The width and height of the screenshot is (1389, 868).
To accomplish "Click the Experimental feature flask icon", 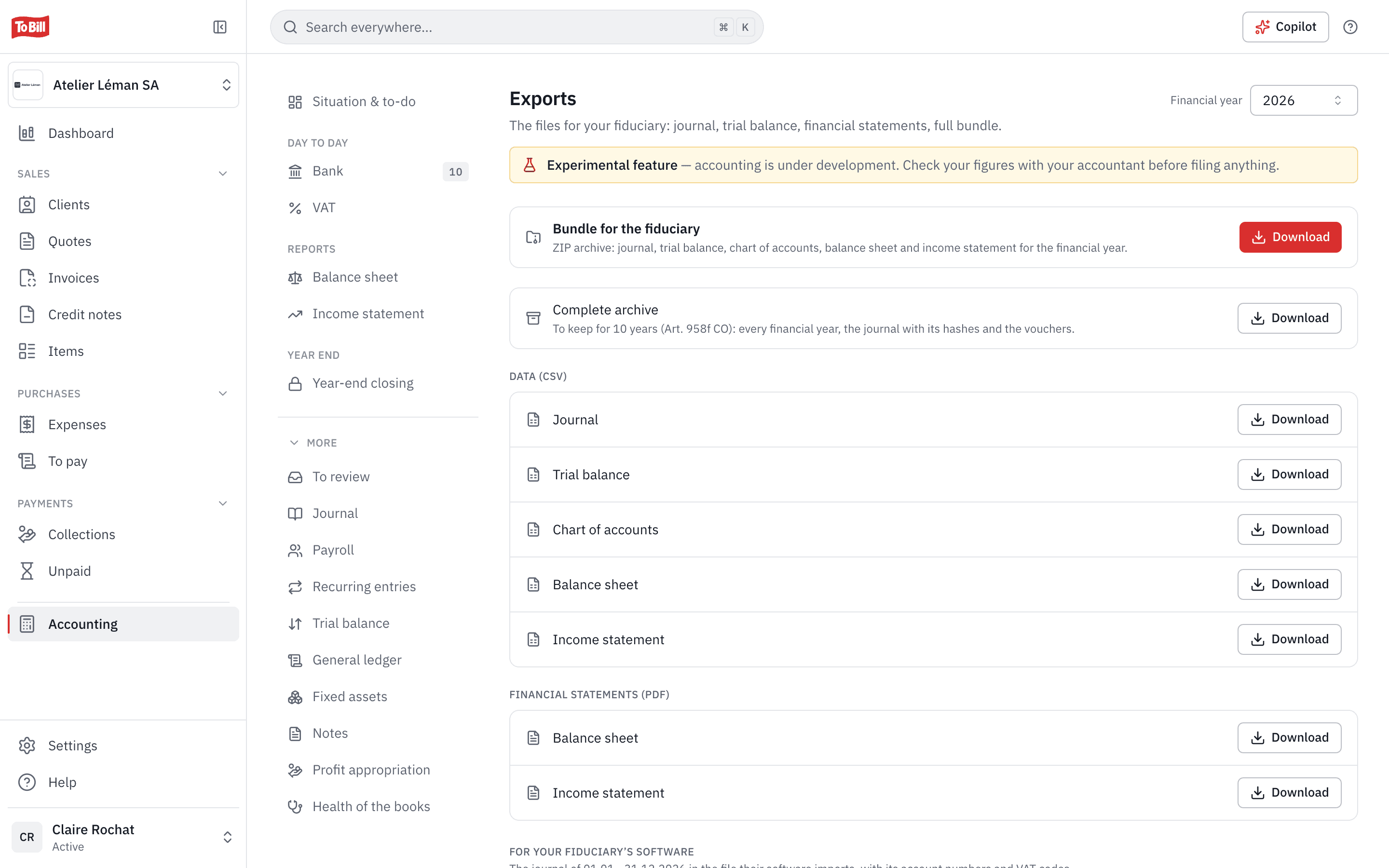I will [529, 165].
